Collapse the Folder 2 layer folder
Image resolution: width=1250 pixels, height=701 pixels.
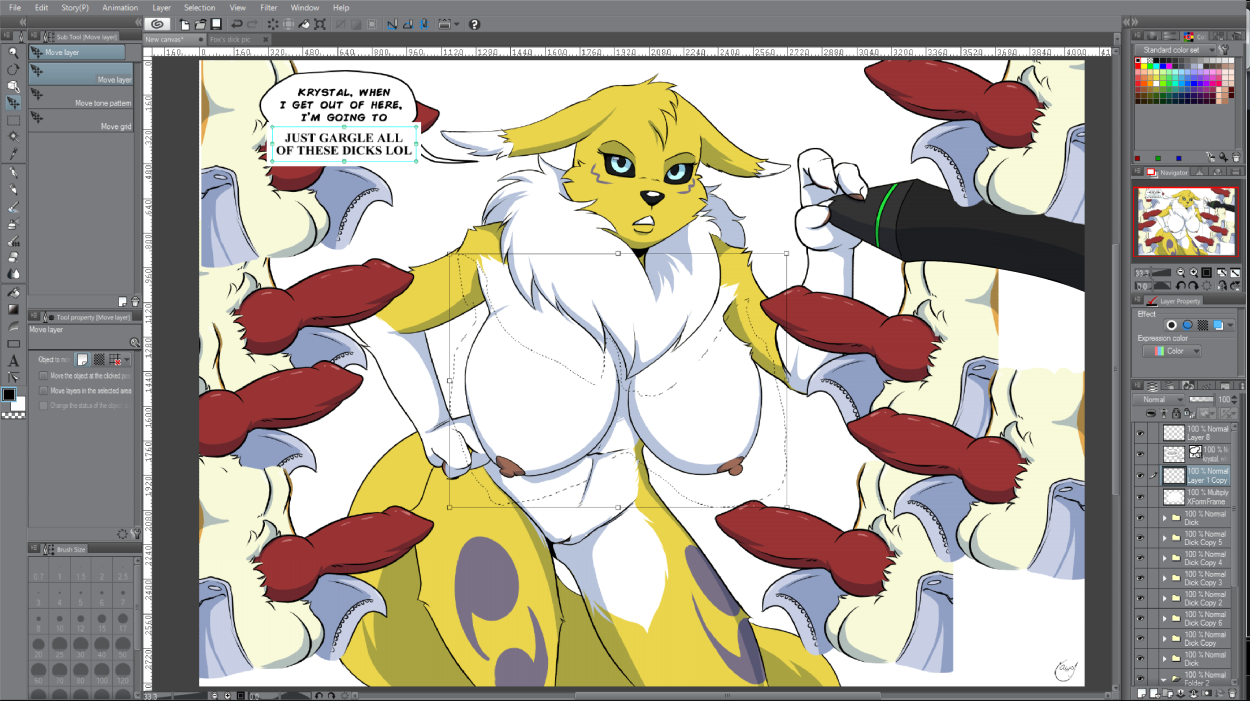tap(1164, 679)
